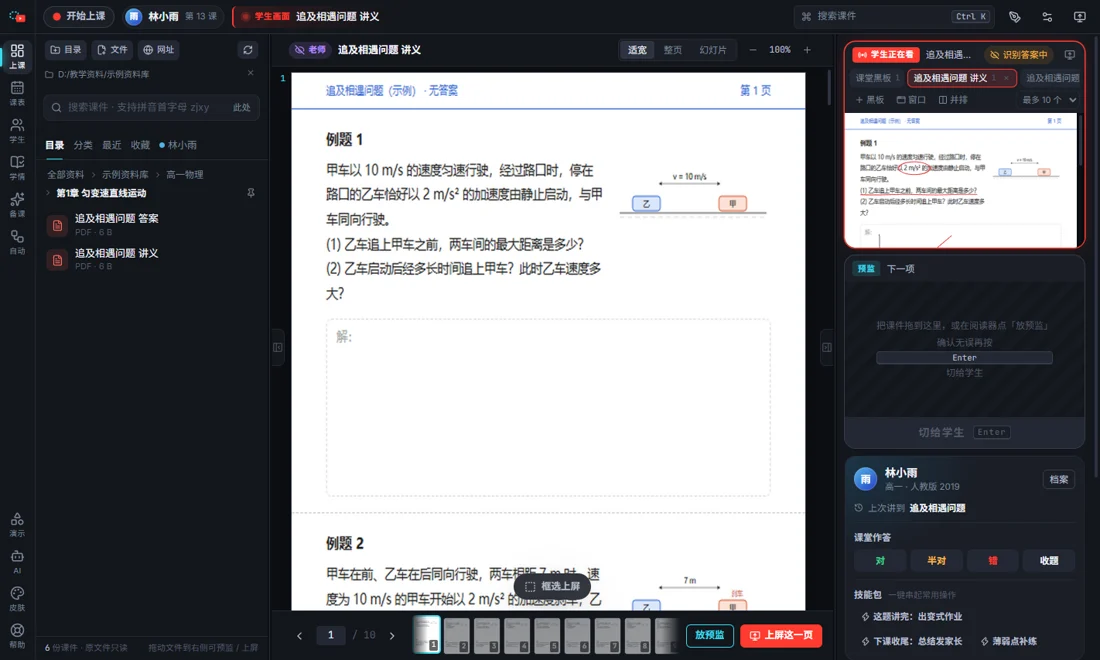
Task: Open the 课表 schedule sidebar icon
Action: coord(17,93)
